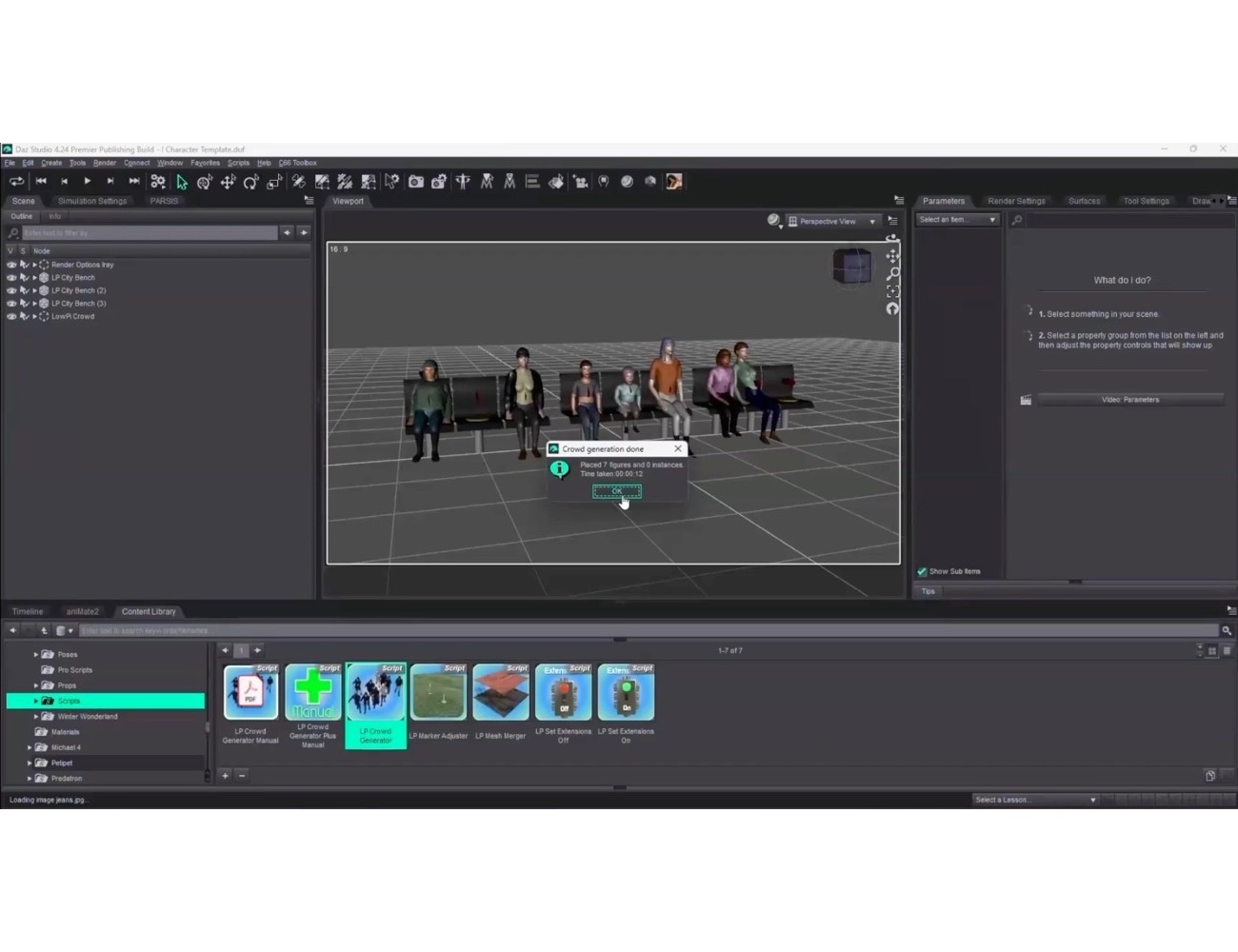Hide the LP City Bench node
This screenshot has height=952, width=1238.
point(10,277)
